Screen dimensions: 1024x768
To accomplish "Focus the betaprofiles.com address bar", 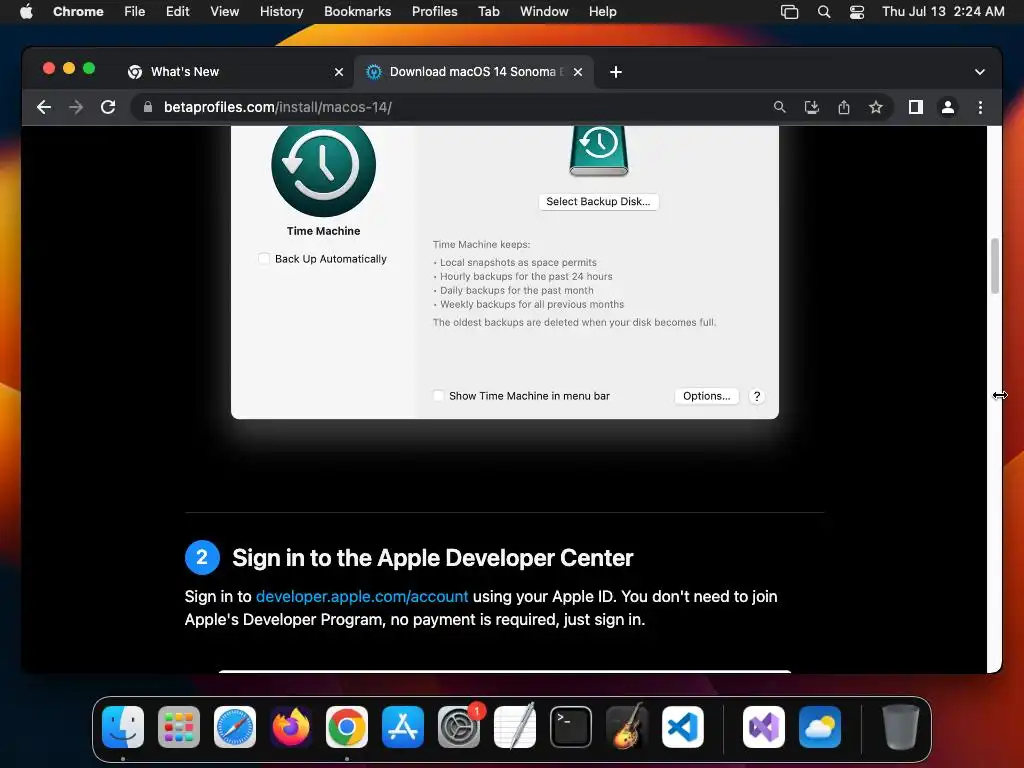I will (x=457, y=107).
